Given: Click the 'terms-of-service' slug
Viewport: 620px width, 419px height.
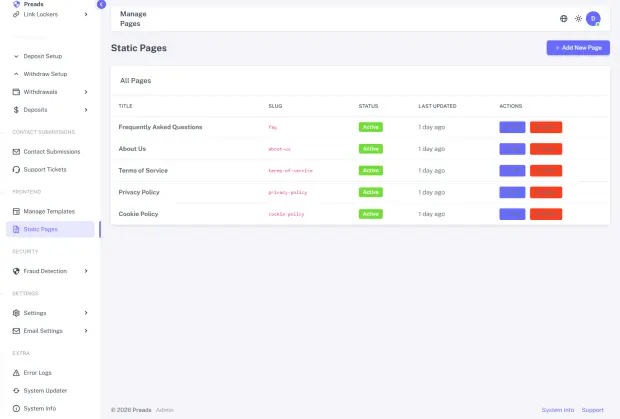Looking at the screenshot, I should point(290,171).
